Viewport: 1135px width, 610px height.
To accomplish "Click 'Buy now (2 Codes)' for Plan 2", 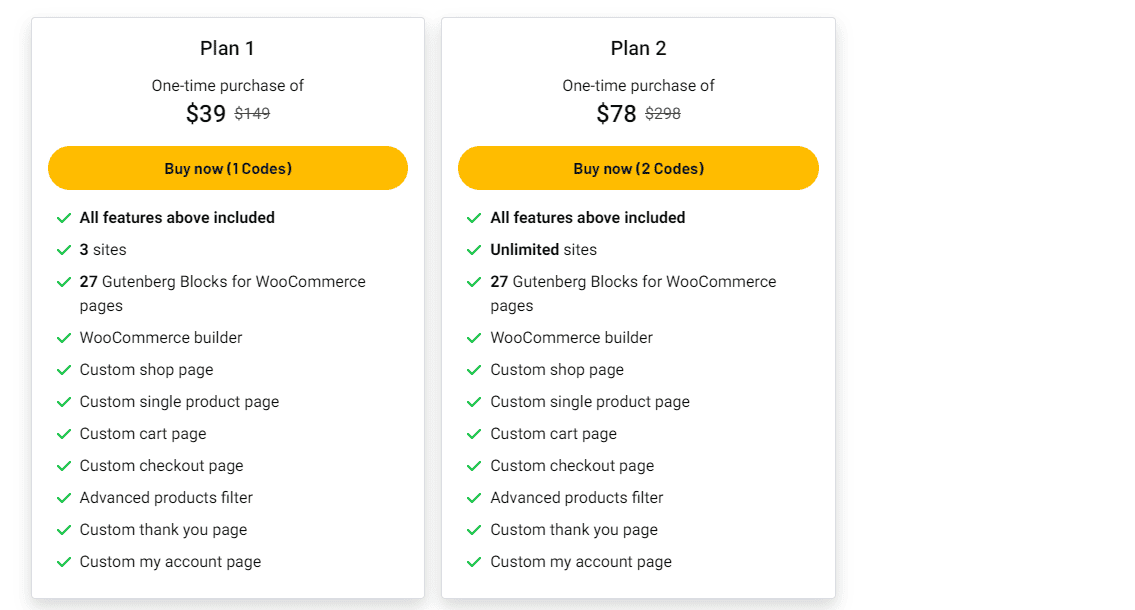I will click(638, 168).
